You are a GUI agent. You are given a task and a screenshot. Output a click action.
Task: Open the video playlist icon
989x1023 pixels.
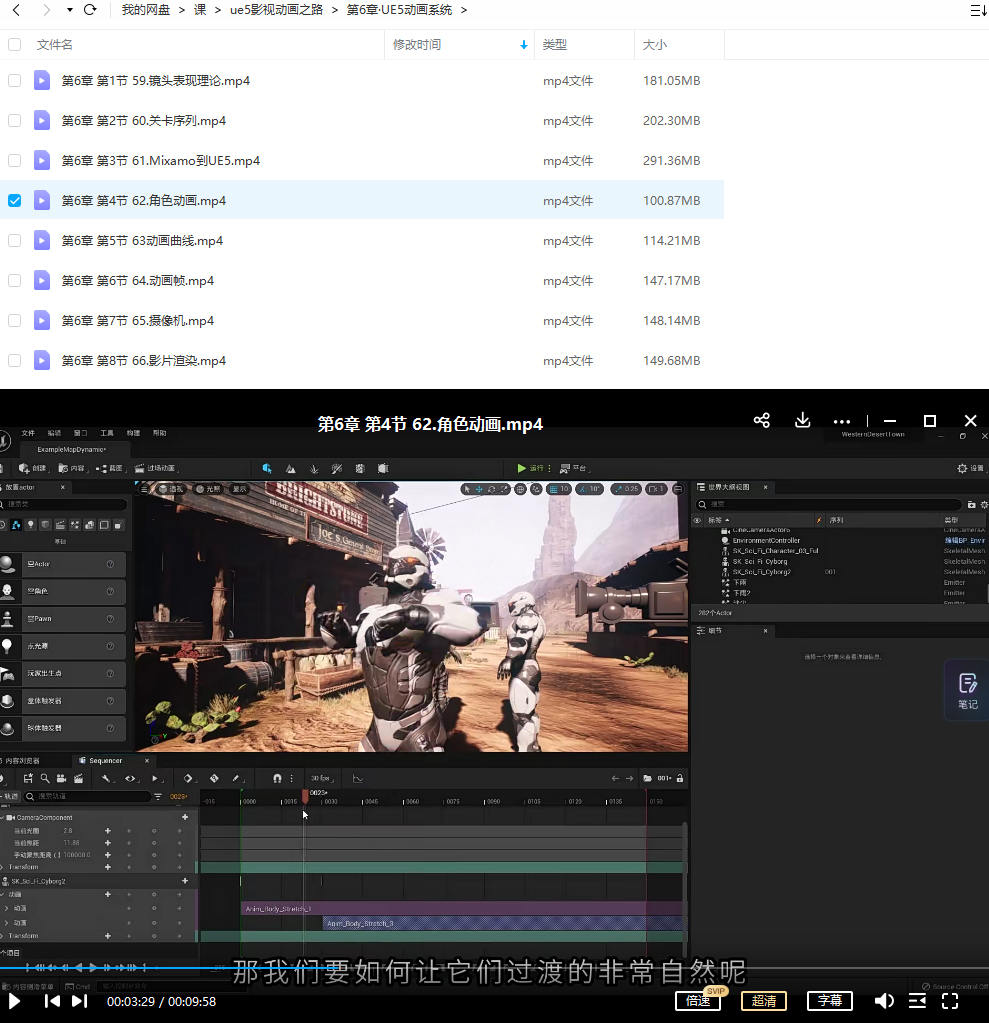tap(917, 1000)
